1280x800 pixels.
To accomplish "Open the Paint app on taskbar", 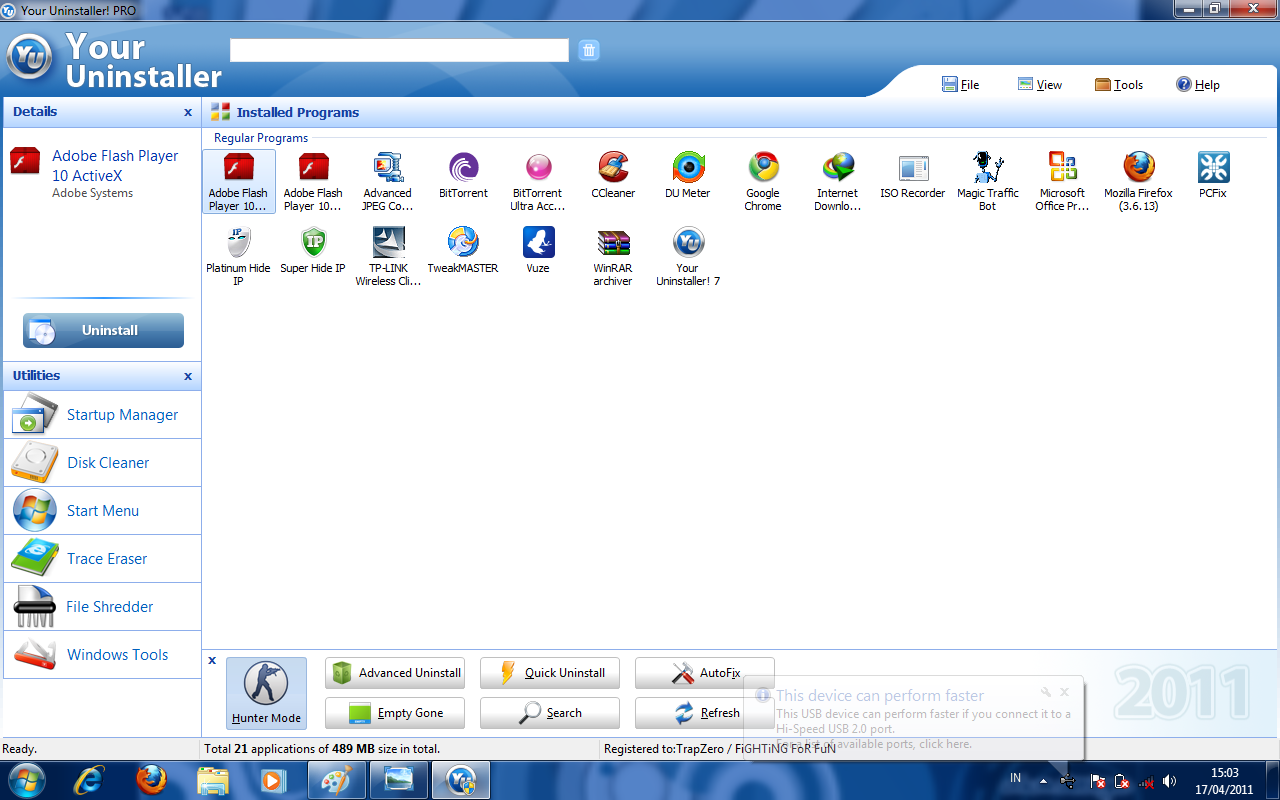I will [x=337, y=779].
